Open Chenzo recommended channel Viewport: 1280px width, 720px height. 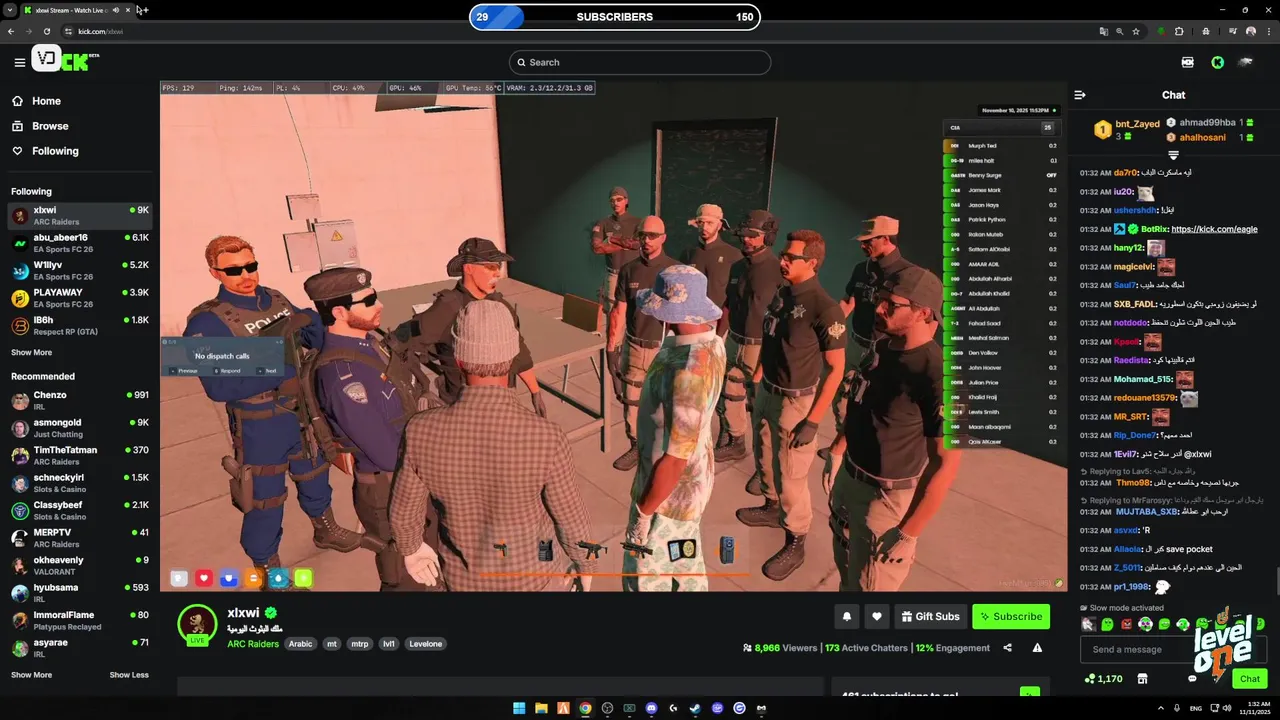click(80, 401)
